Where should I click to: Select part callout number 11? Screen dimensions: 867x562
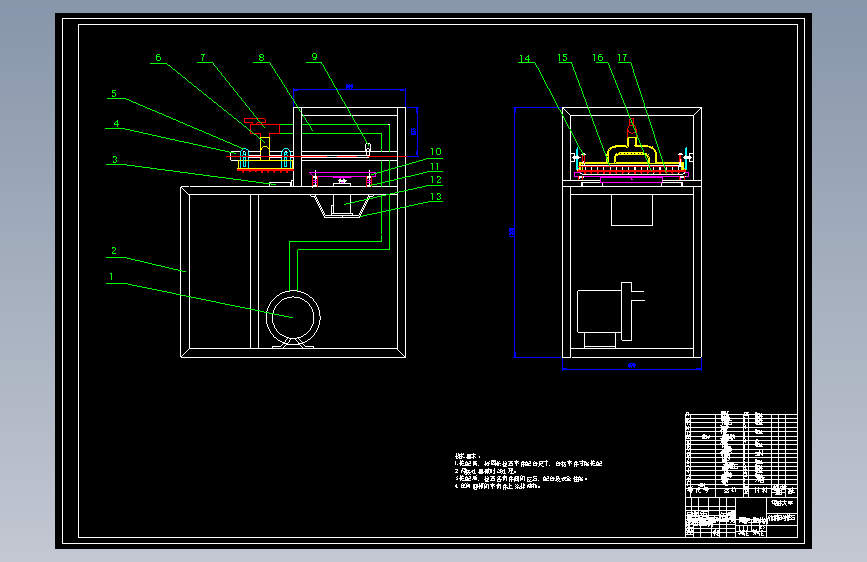tap(435, 166)
